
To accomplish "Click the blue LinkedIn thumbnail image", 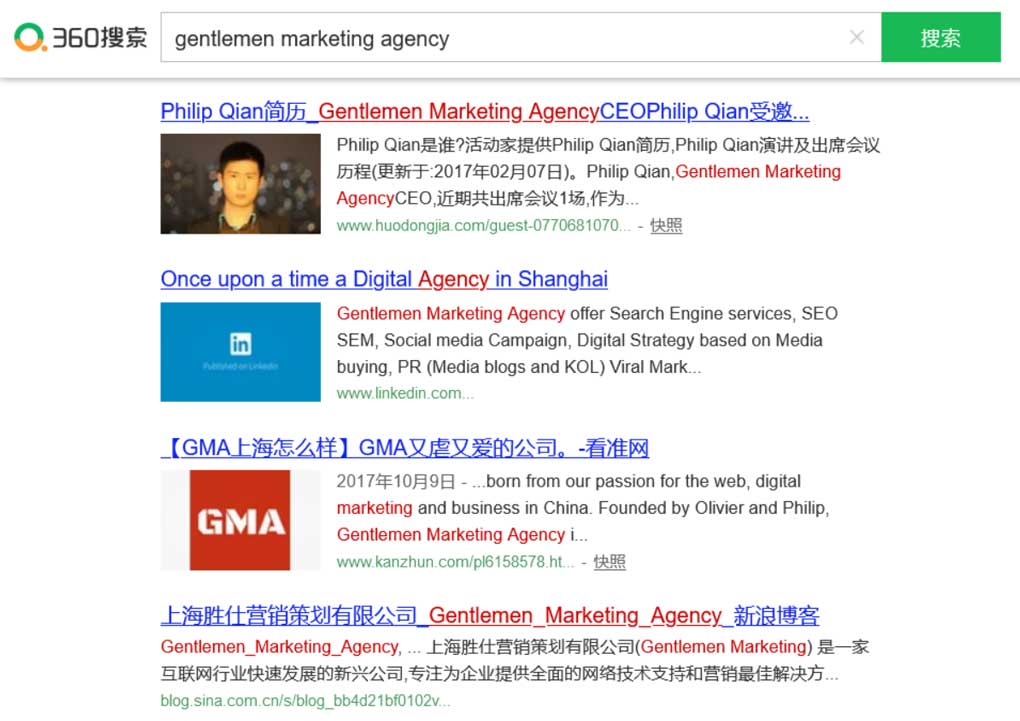I will pos(241,351).
